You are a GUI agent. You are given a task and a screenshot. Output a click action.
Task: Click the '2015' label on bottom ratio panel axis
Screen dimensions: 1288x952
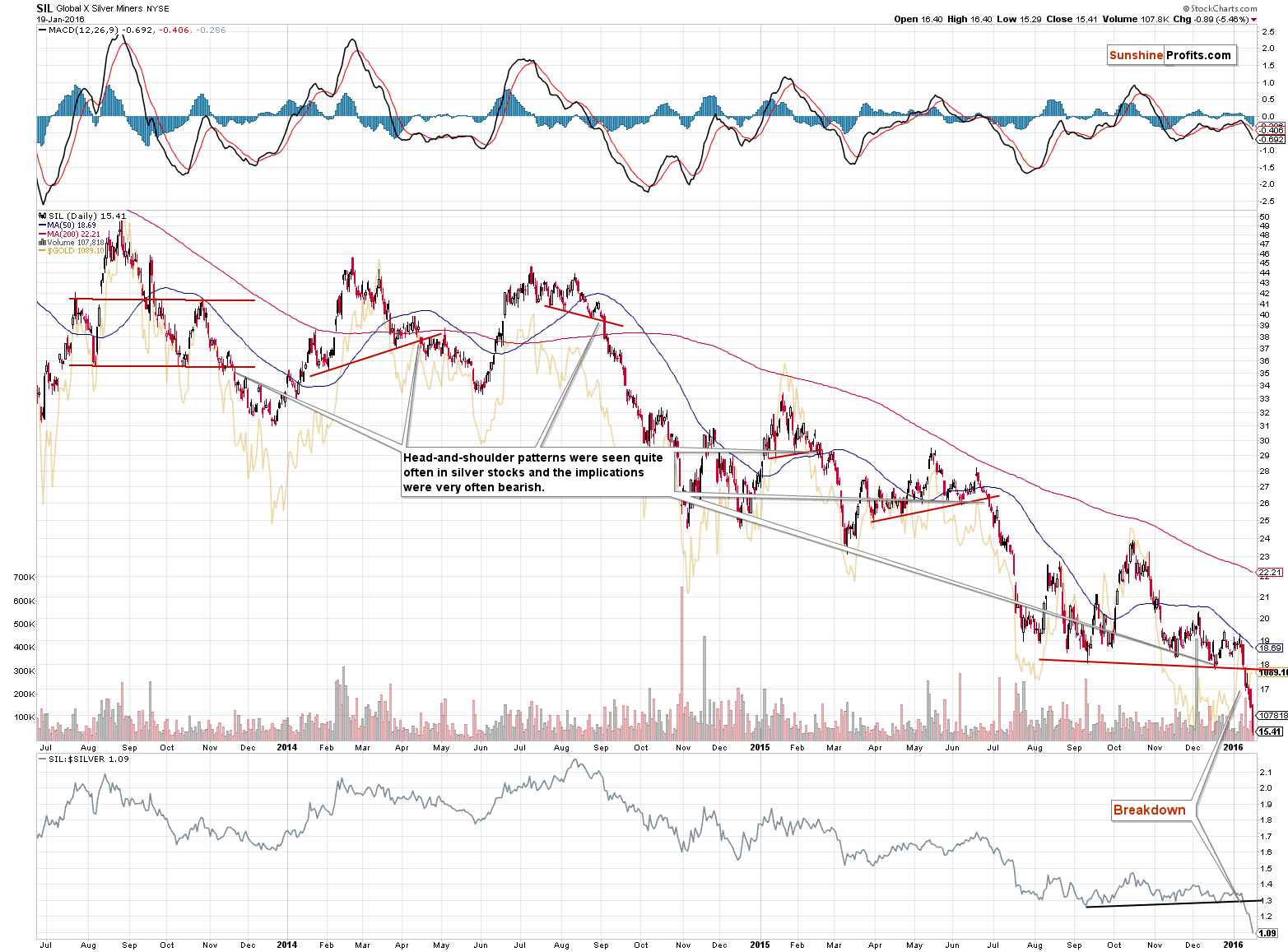[x=760, y=945]
